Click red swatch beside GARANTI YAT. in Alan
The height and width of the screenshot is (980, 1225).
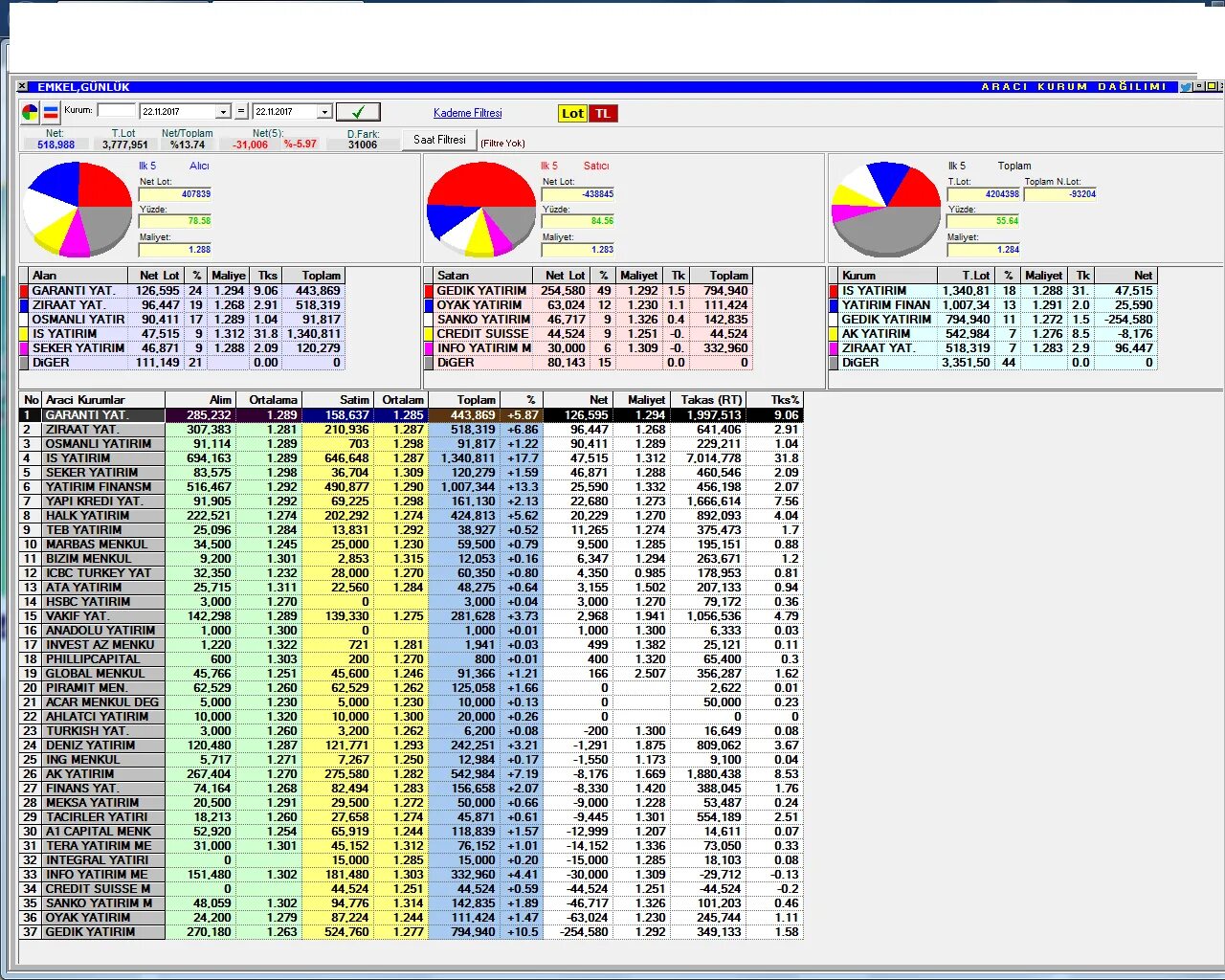(25, 291)
